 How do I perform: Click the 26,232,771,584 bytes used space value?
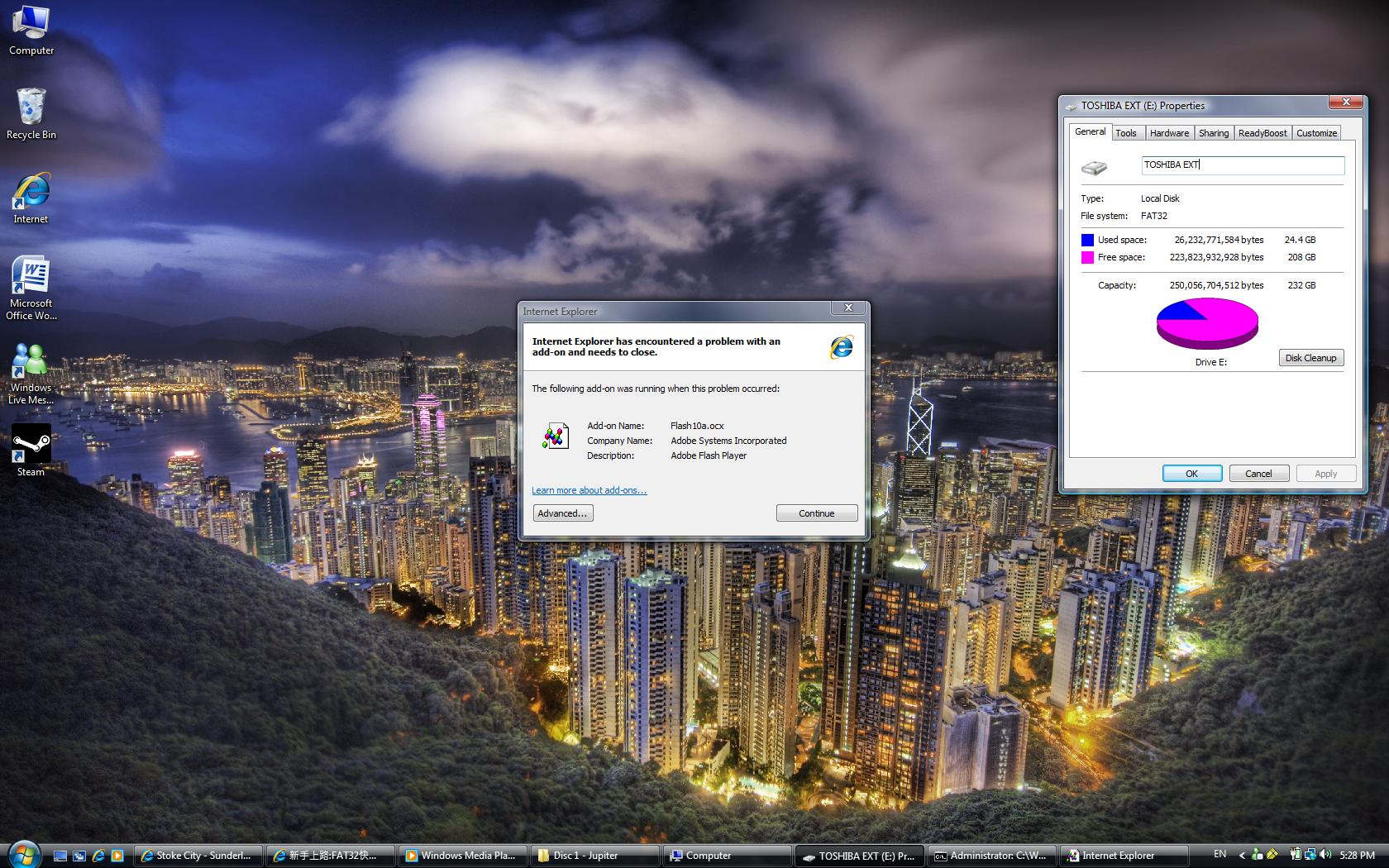point(1219,240)
